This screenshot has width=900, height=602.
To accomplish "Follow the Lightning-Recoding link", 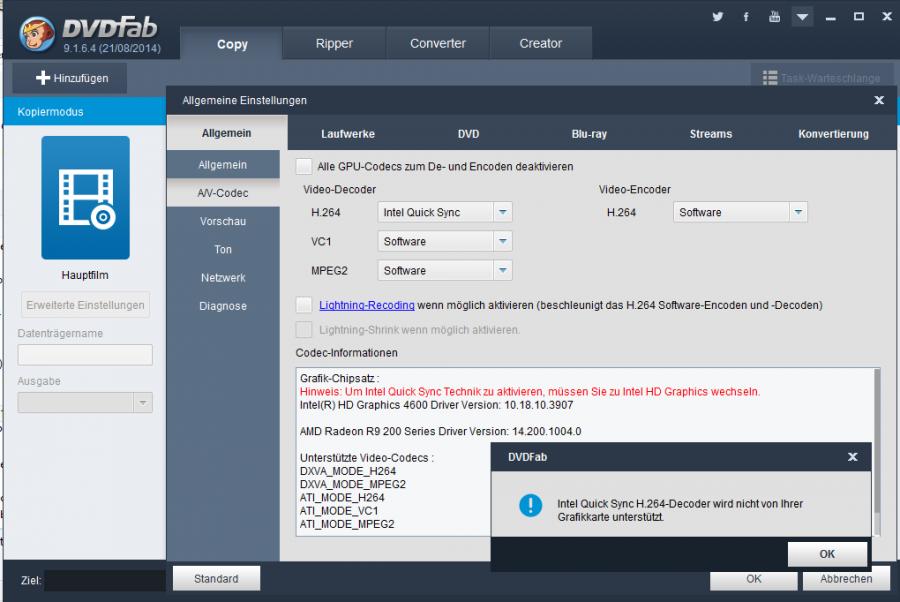I will pyautogui.click(x=367, y=305).
